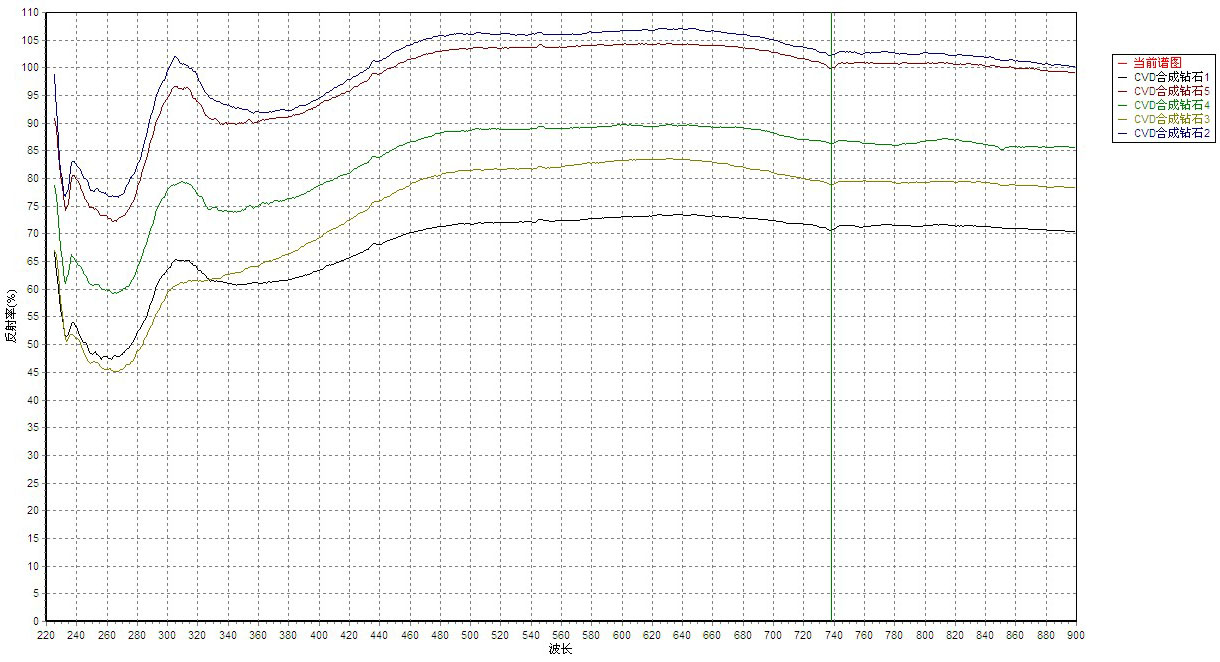Click the olive line swatch for CVD合成钻石3
This screenshot has height=662, width=1220.
coord(1122,119)
